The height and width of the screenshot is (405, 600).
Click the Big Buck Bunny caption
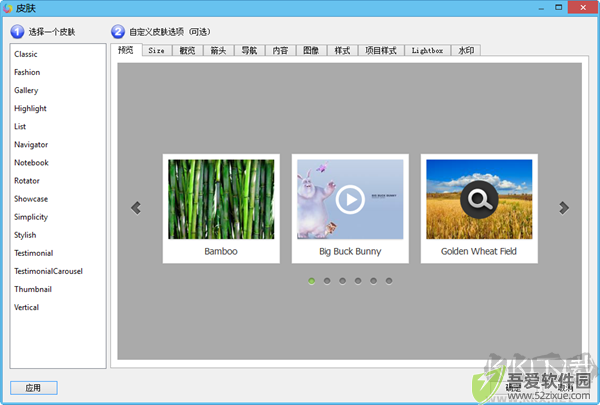(350, 251)
